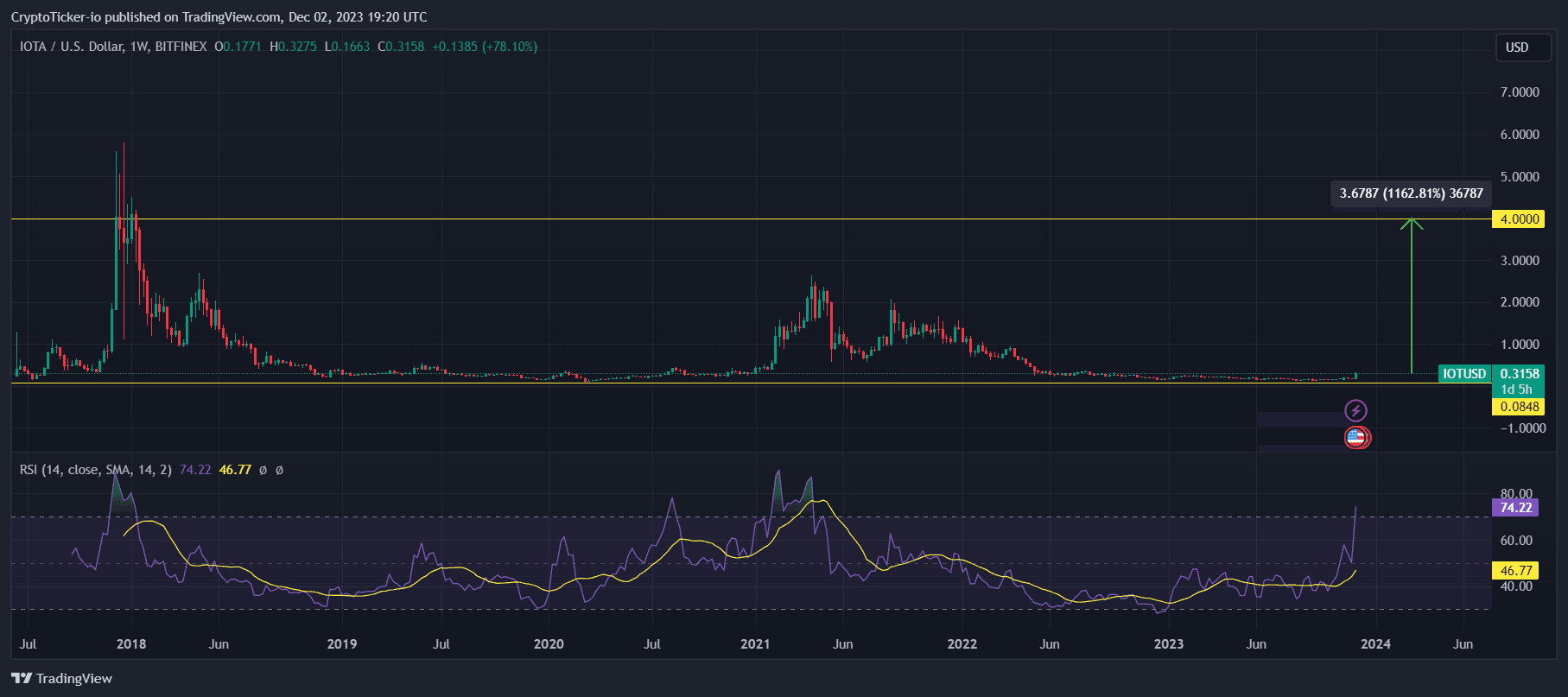Click the yellow 4.0000 price level label
Image resolution: width=1568 pixels, height=697 pixels.
1520,219
